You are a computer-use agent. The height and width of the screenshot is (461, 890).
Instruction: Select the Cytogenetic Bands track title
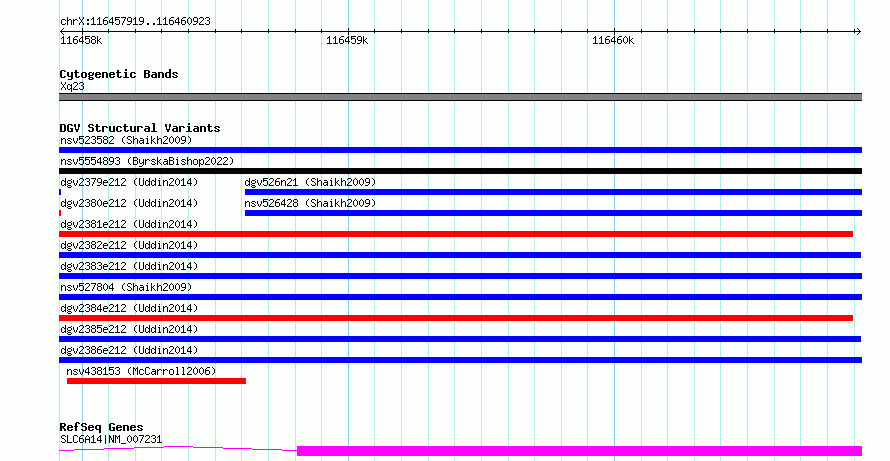(119, 74)
